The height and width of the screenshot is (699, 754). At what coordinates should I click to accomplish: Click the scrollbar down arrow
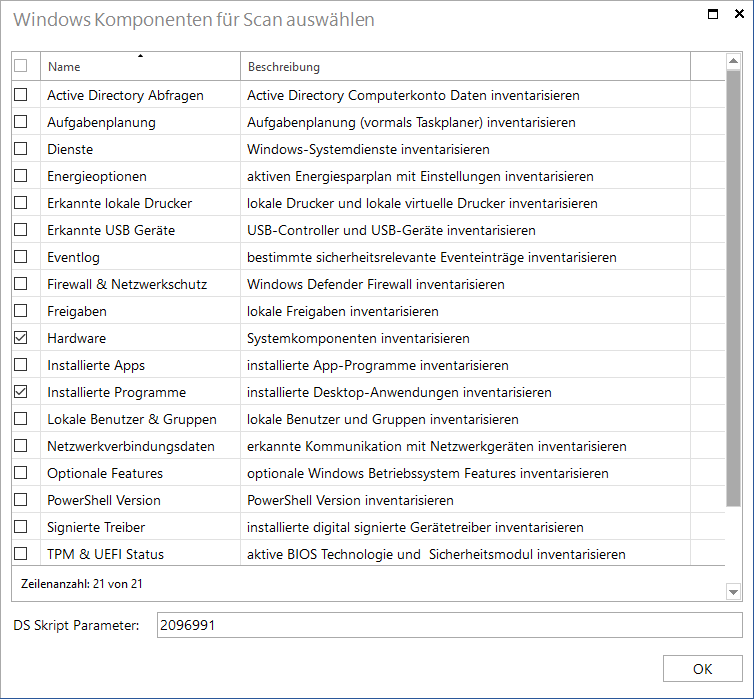[733, 592]
